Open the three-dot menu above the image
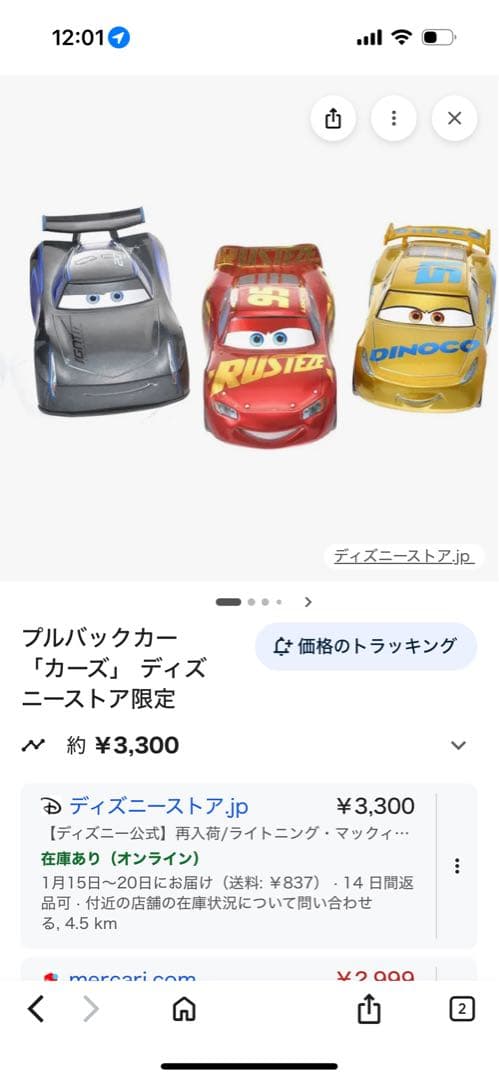Screen dimensions: 499x1080 394,118
